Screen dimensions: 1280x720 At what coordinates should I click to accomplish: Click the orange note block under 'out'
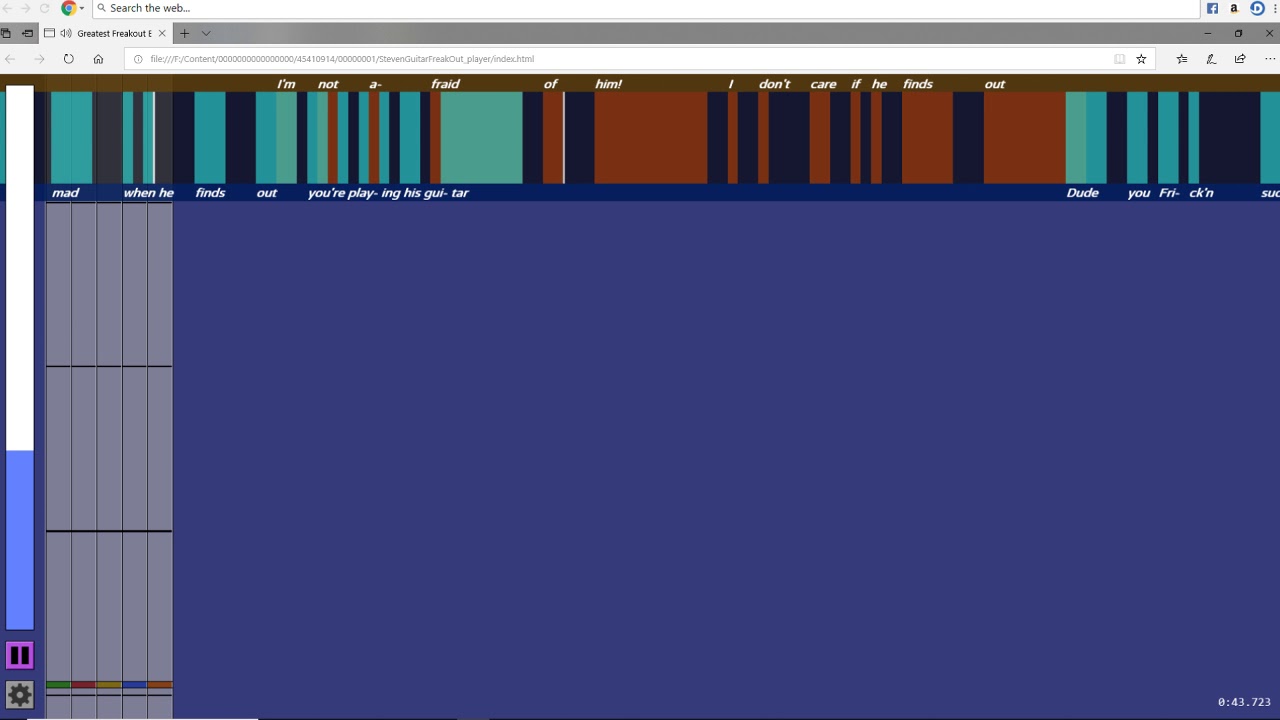pos(1024,138)
